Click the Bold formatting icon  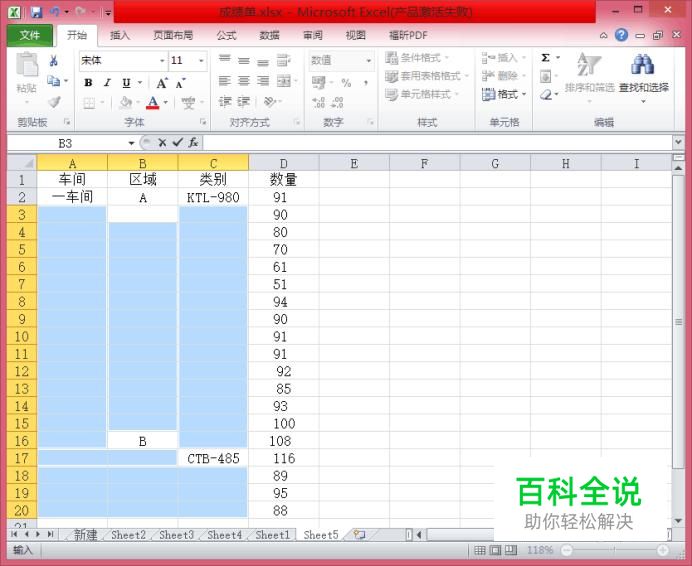click(88, 83)
